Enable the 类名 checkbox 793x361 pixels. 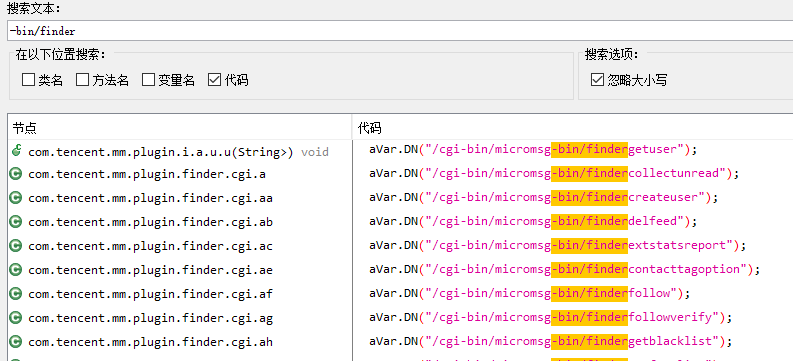[28, 80]
